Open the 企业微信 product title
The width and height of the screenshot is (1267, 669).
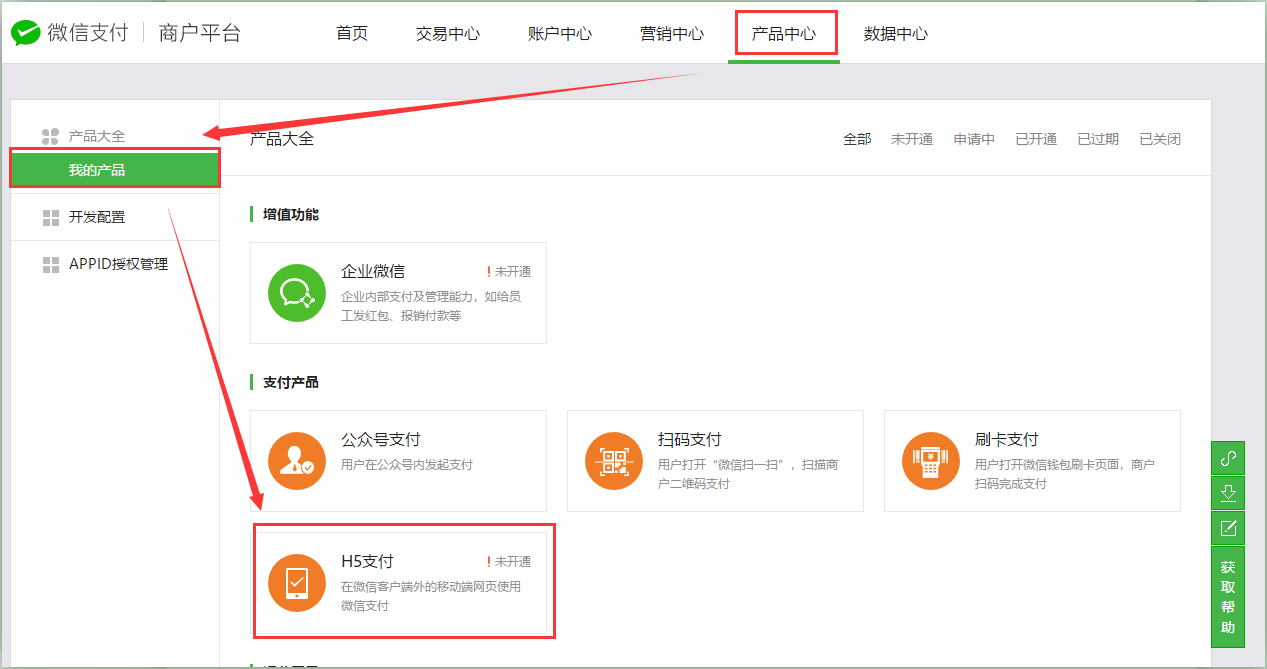pyautogui.click(x=373, y=272)
